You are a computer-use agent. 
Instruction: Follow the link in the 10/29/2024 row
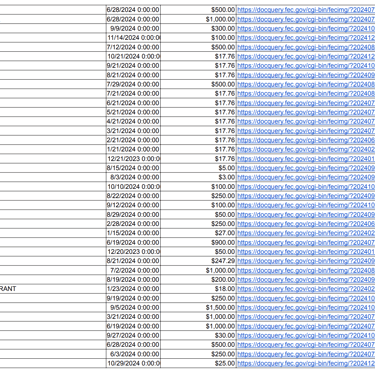306,363
